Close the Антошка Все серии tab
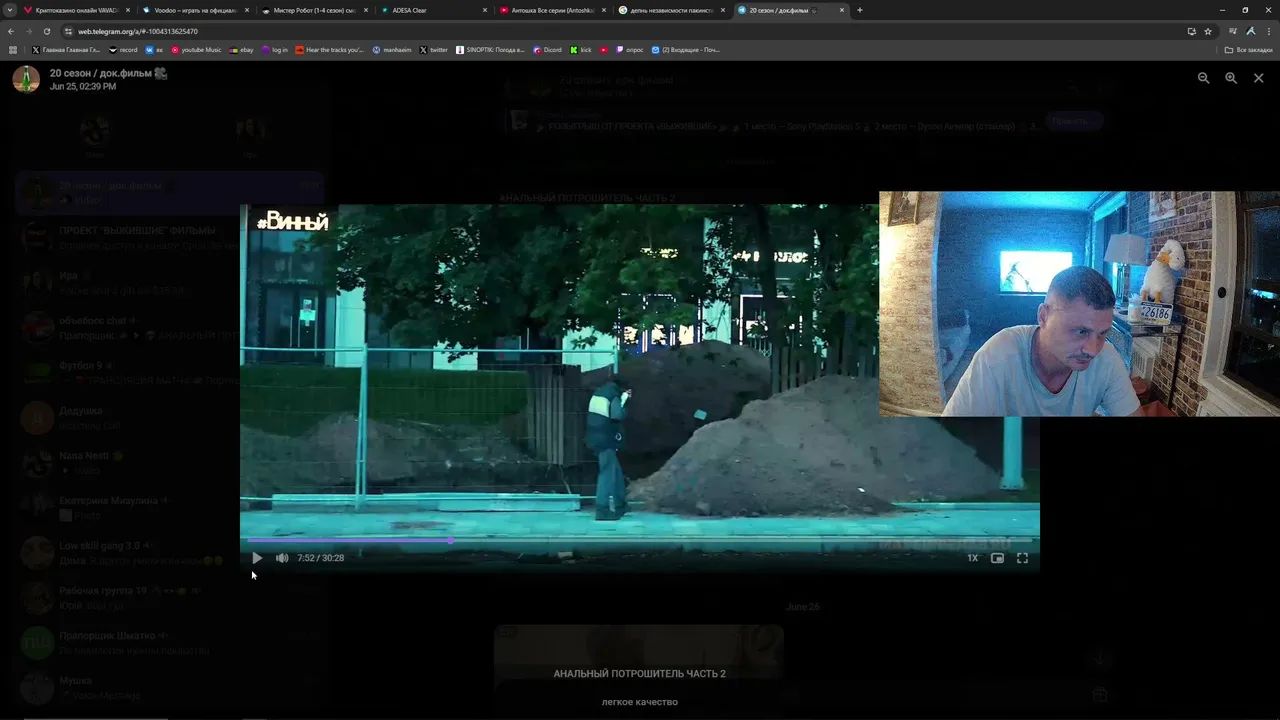Viewport: 1280px width, 720px height. pyautogui.click(x=603, y=10)
